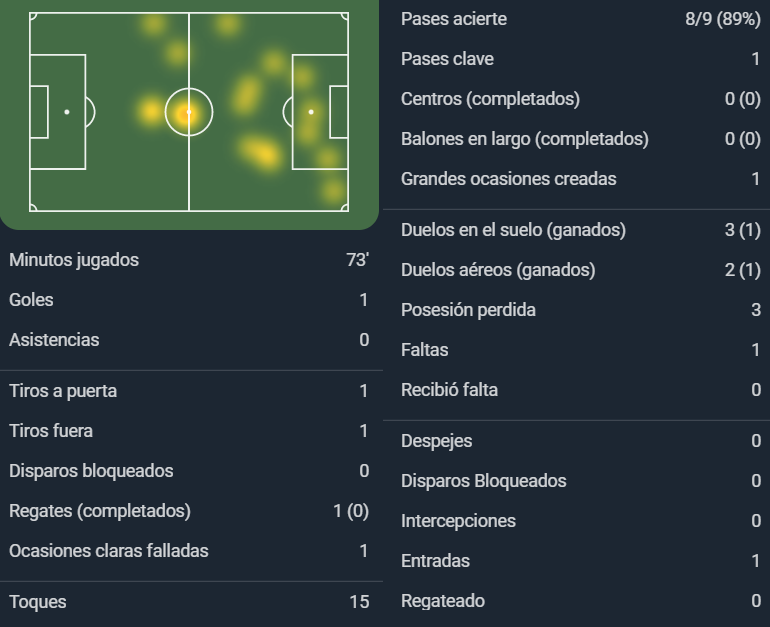Select the Tiros fuera row
The image size is (770, 627).
point(189,431)
